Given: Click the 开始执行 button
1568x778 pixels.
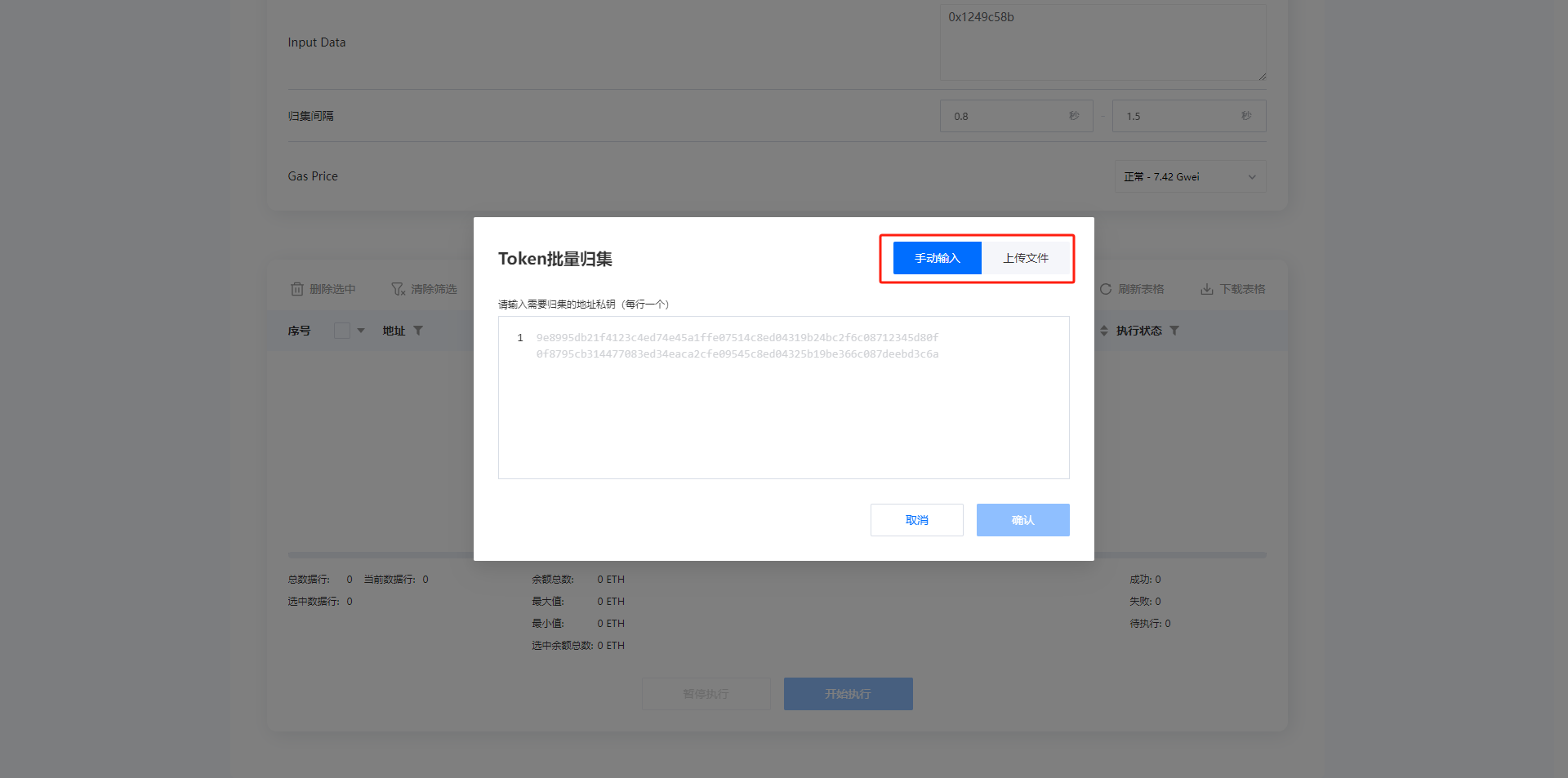Looking at the screenshot, I should pyautogui.click(x=848, y=694).
